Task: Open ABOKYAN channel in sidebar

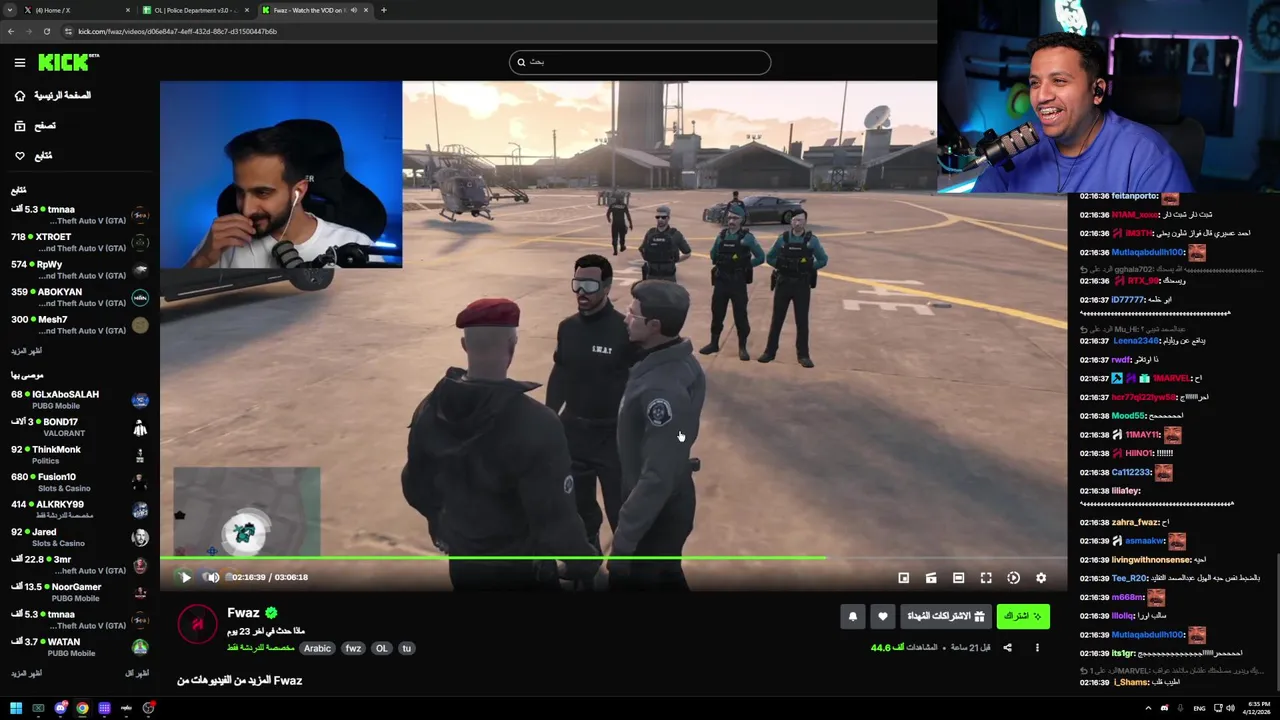Action: pos(80,297)
